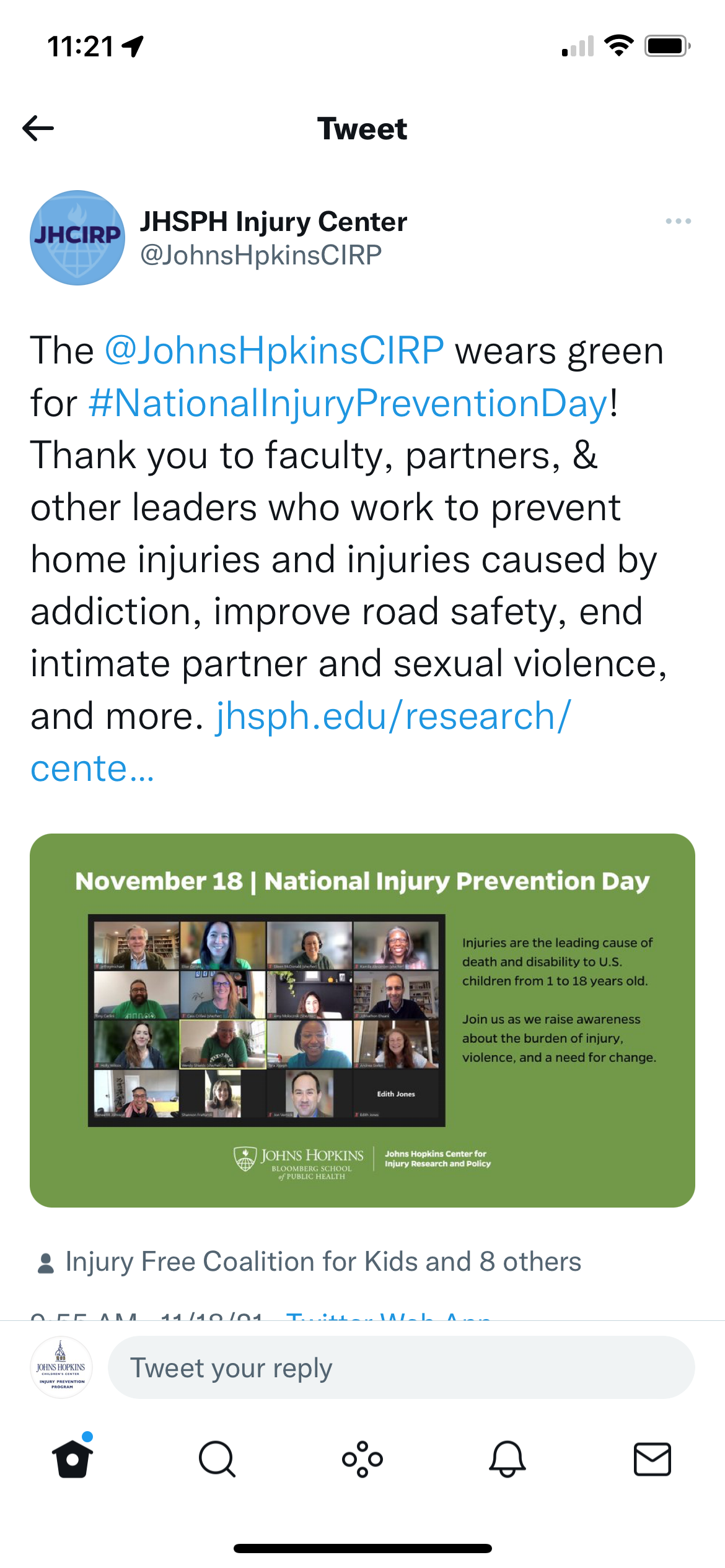Open the JHCIRP profile avatar
Viewport: 725px width, 1568px height.
(x=77, y=238)
